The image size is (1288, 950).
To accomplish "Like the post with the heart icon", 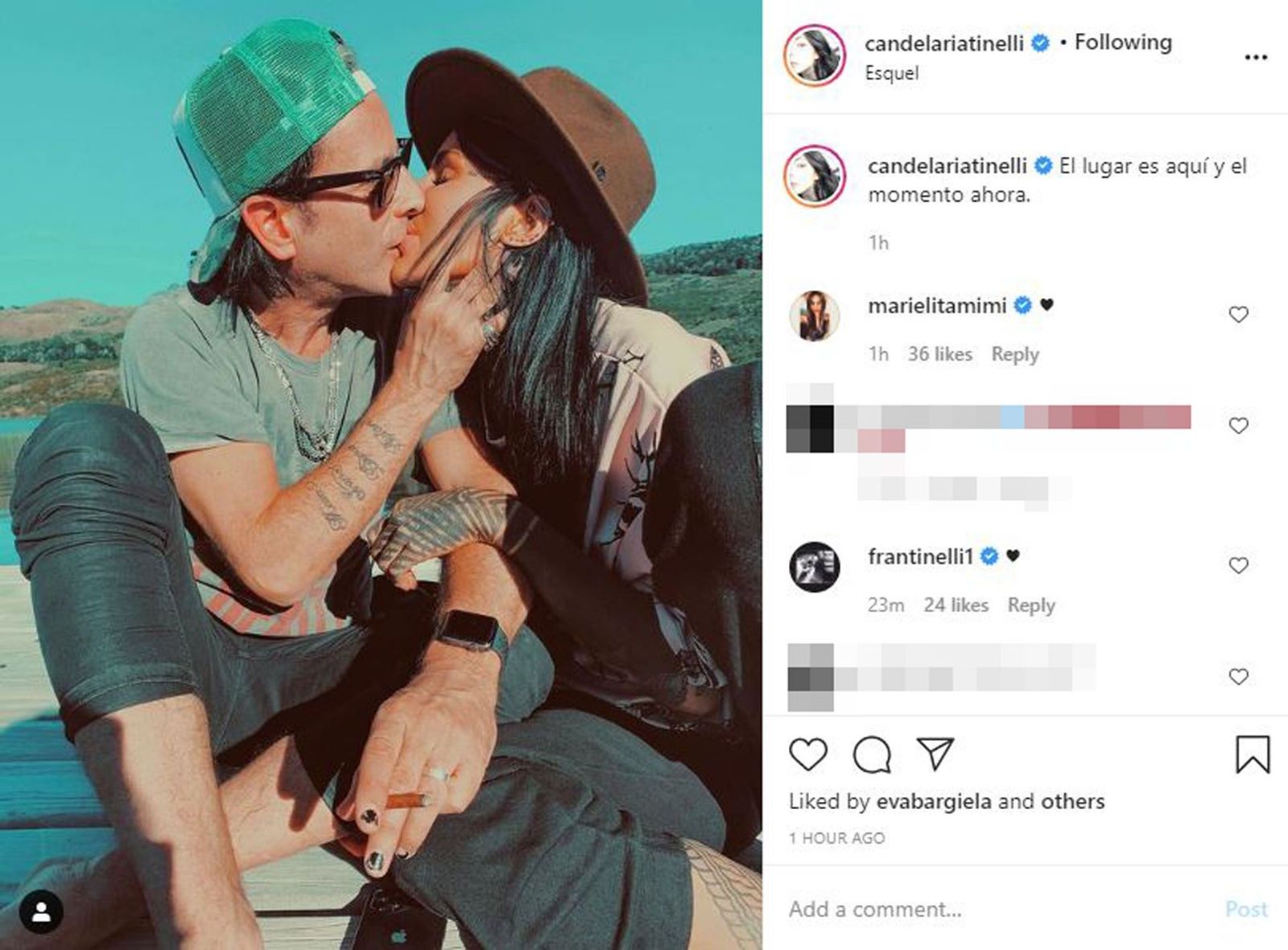I will click(x=807, y=754).
